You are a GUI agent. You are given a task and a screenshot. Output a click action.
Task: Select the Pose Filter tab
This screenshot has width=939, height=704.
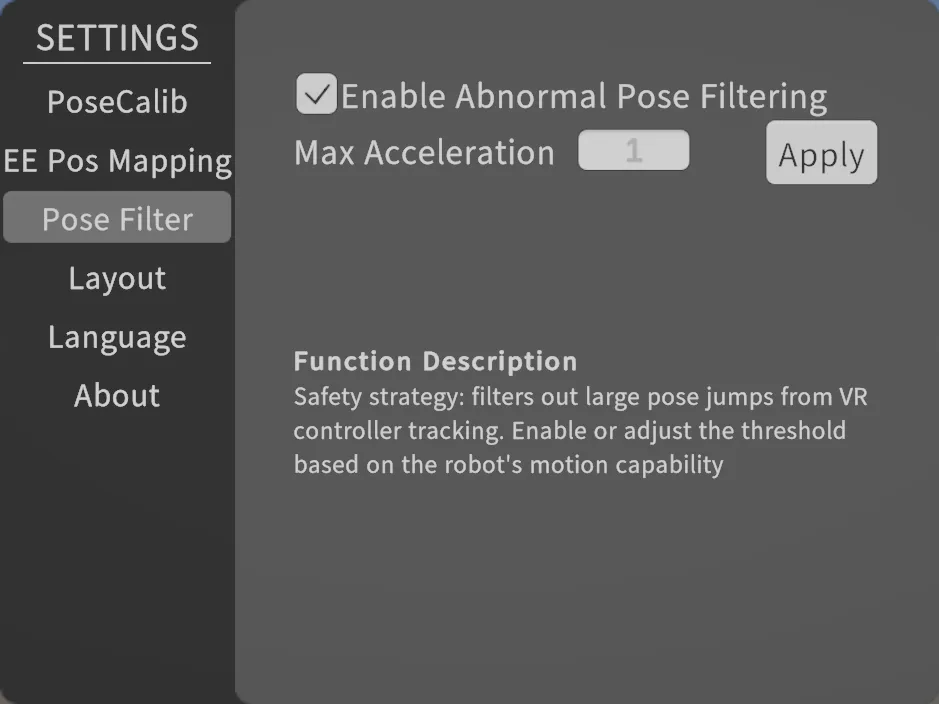tap(117, 218)
